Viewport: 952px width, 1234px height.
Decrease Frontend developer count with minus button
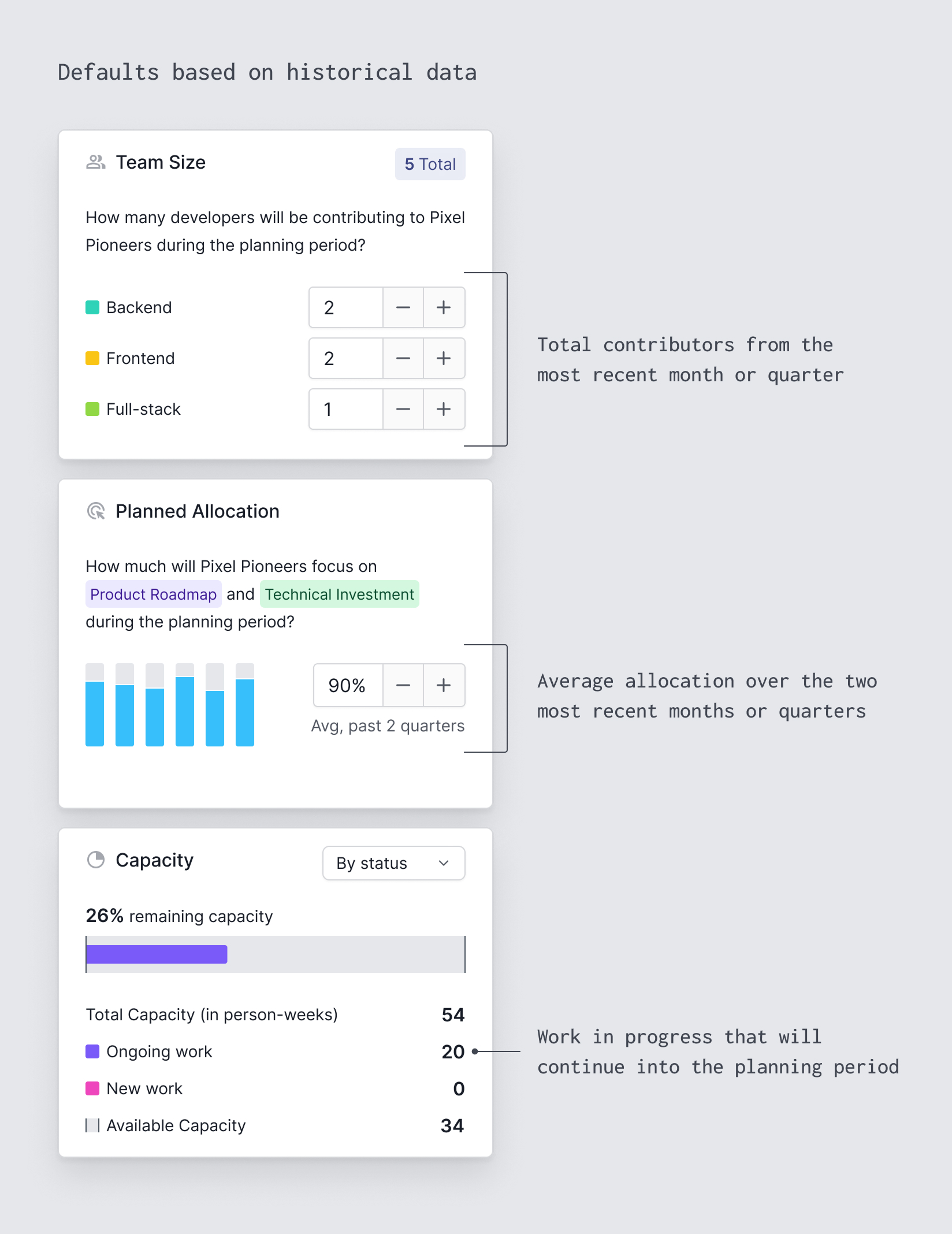403,358
